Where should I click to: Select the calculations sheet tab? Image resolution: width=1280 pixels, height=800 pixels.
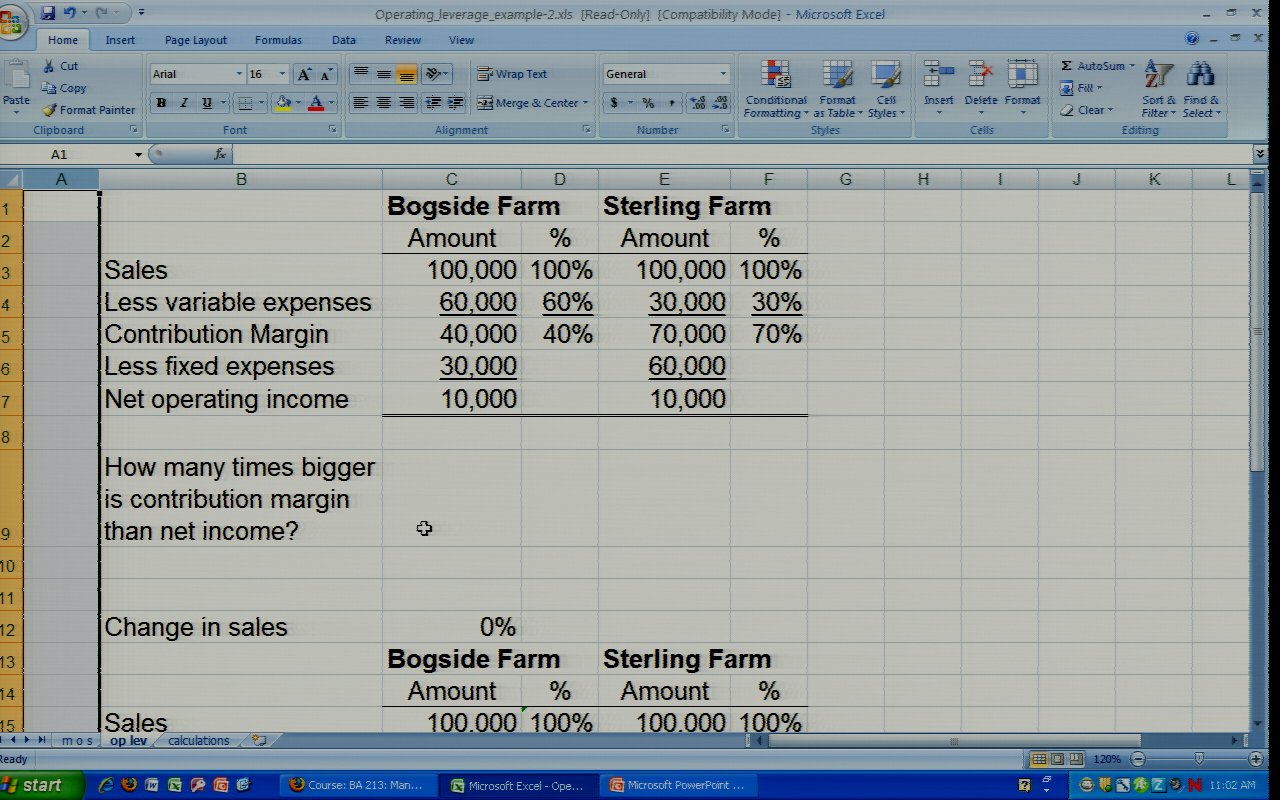(198, 741)
